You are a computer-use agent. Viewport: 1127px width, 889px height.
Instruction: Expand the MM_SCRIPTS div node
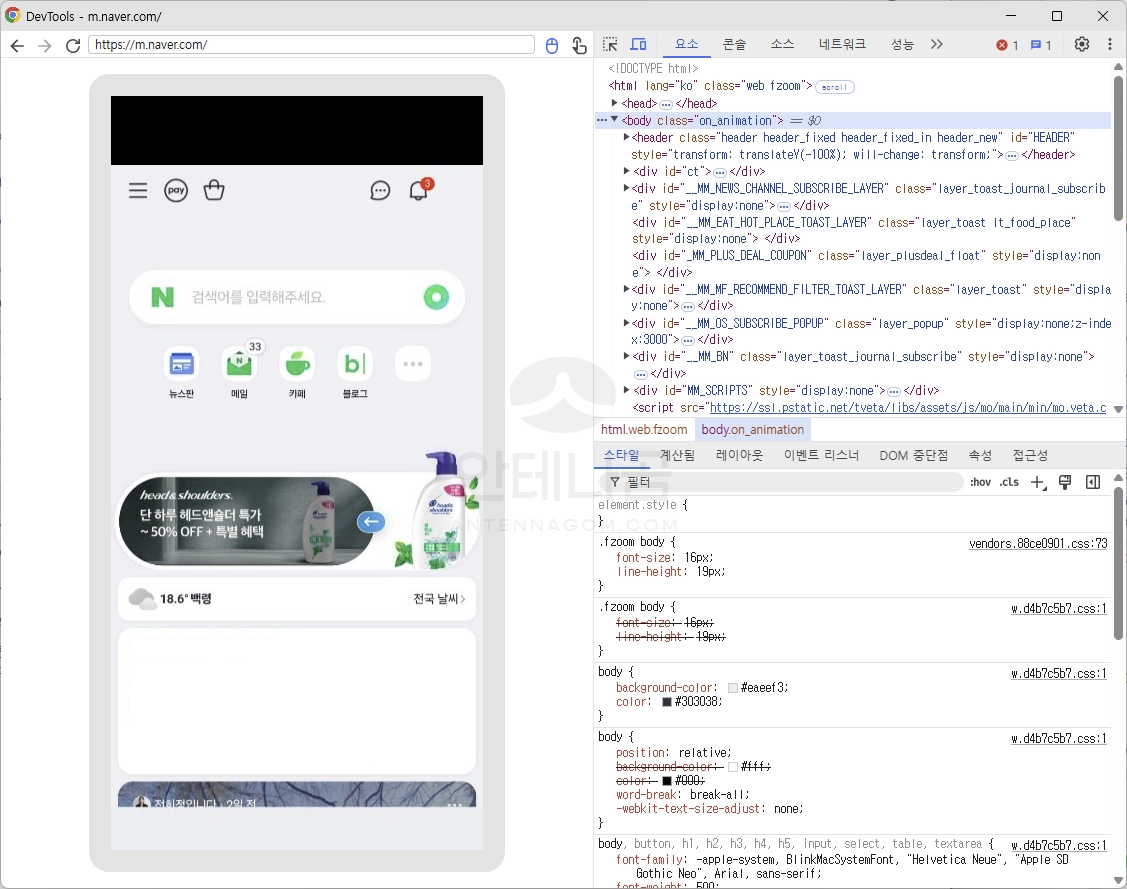[x=626, y=390]
